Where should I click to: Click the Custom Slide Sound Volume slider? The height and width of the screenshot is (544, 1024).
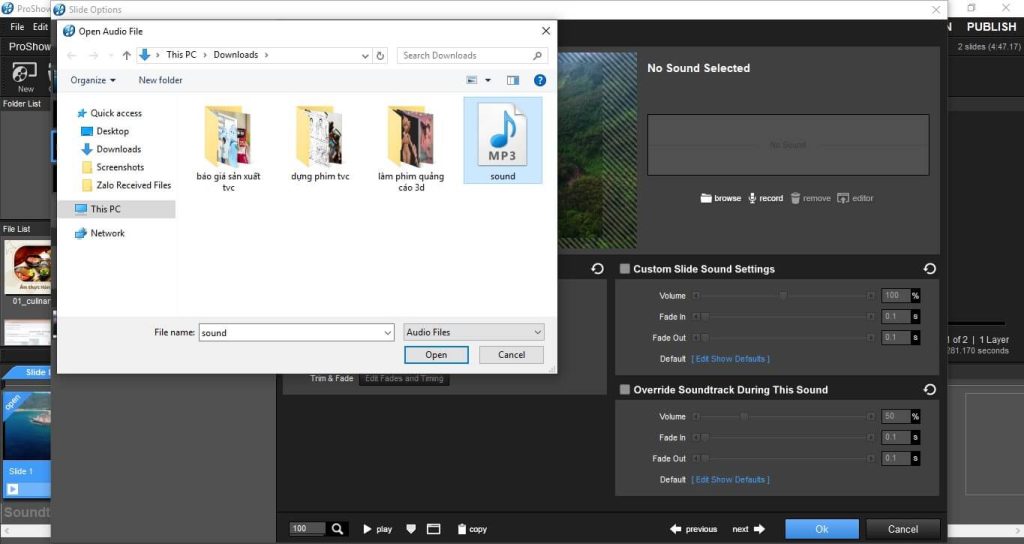tap(783, 296)
